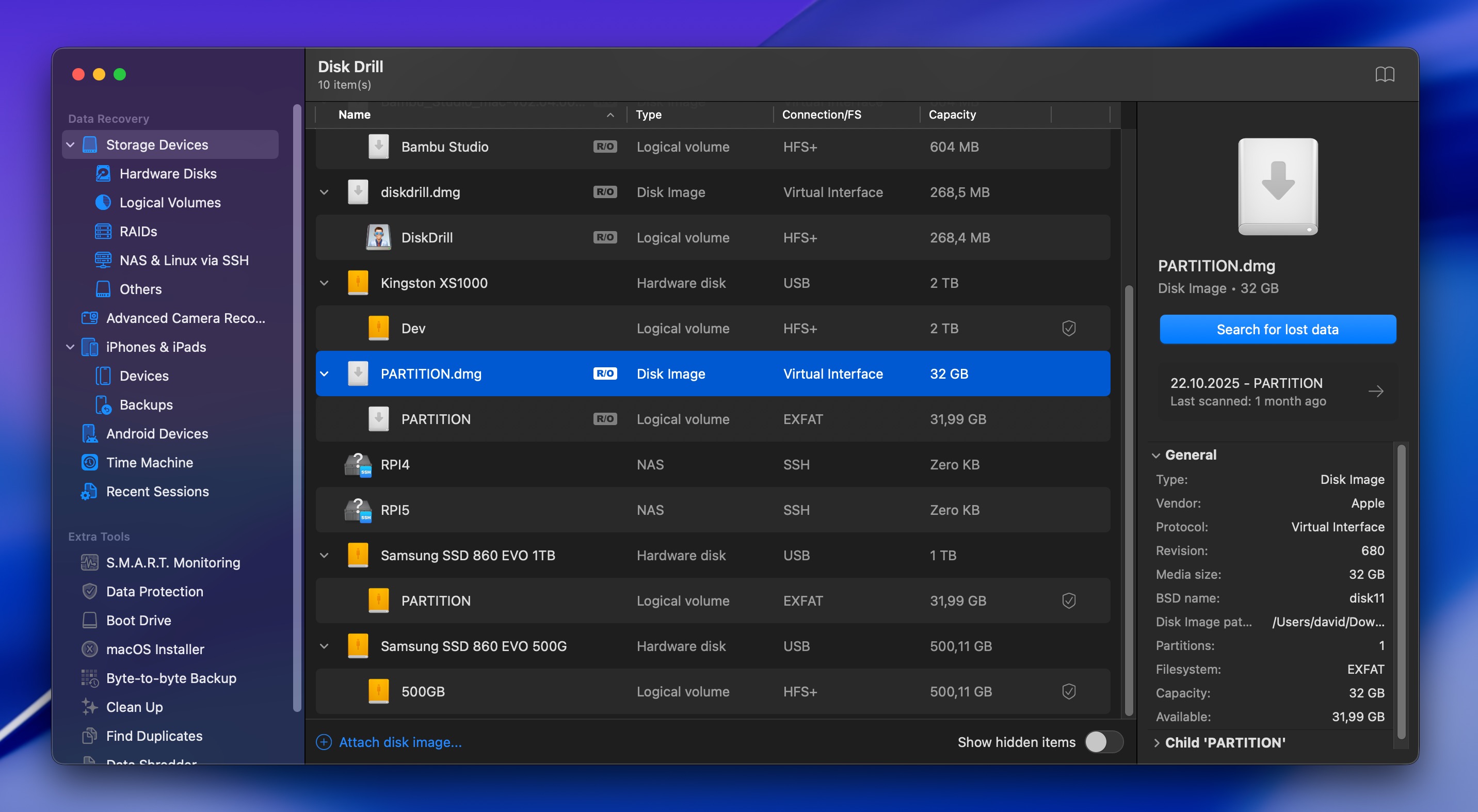Select the Byte-to-byte Backup tool
This screenshot has height=812, width=1478.
tap(170, 678)
